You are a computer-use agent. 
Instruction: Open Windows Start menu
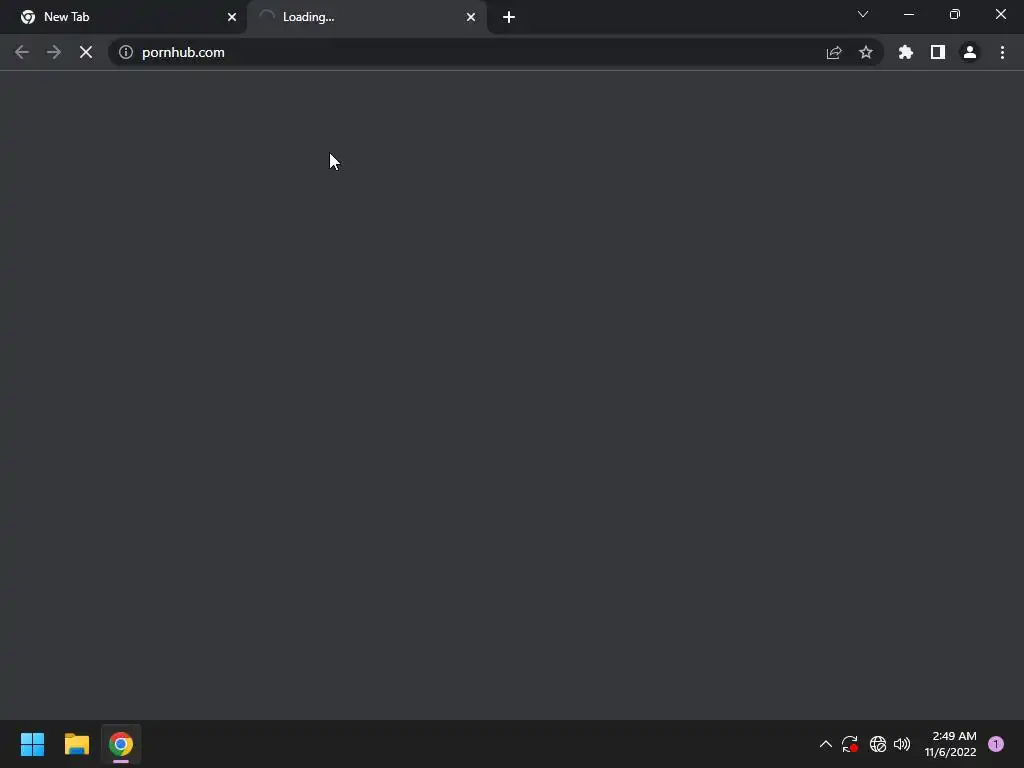pyautogui.click(x=32, y=744)
